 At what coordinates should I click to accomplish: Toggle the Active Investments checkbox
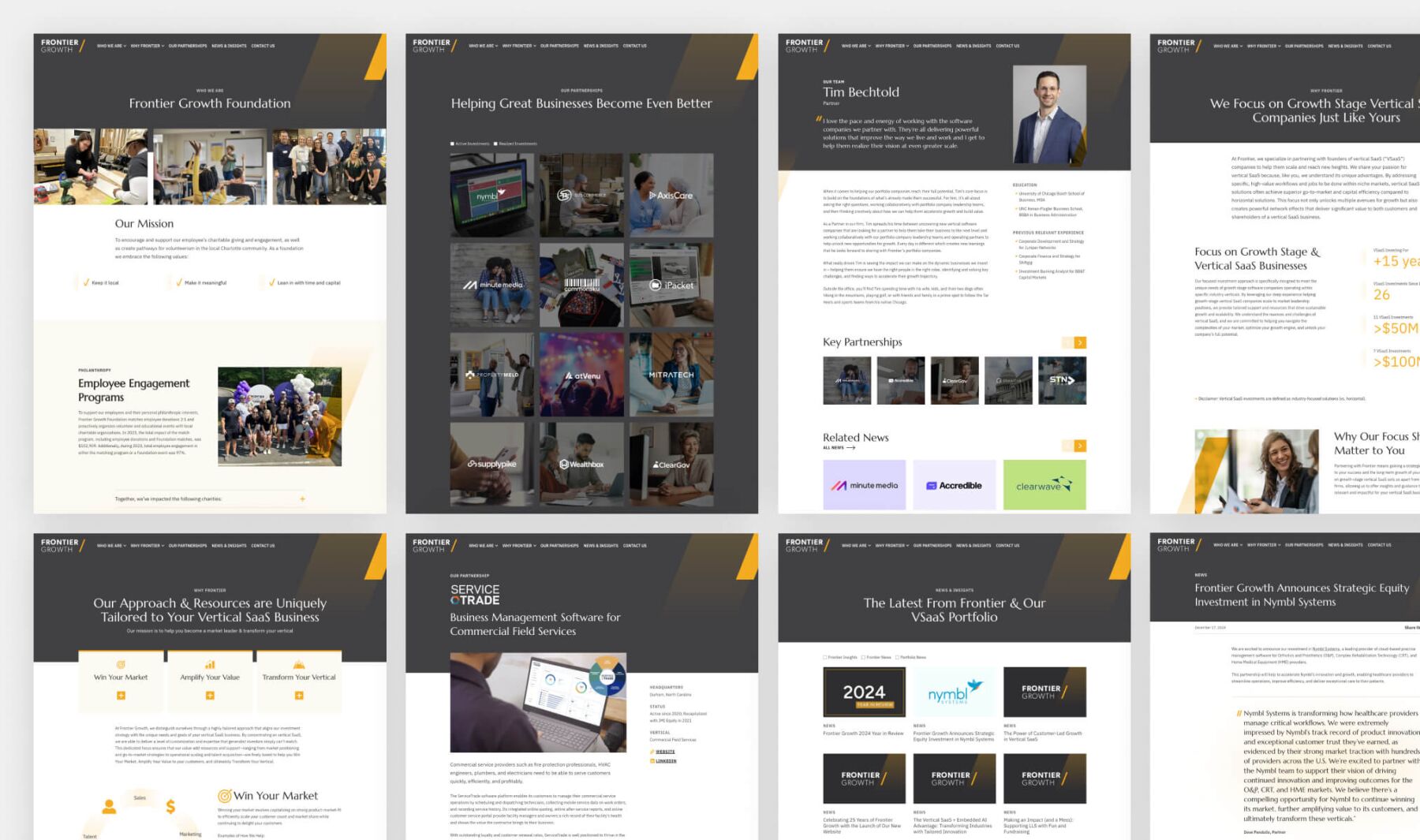453,144
